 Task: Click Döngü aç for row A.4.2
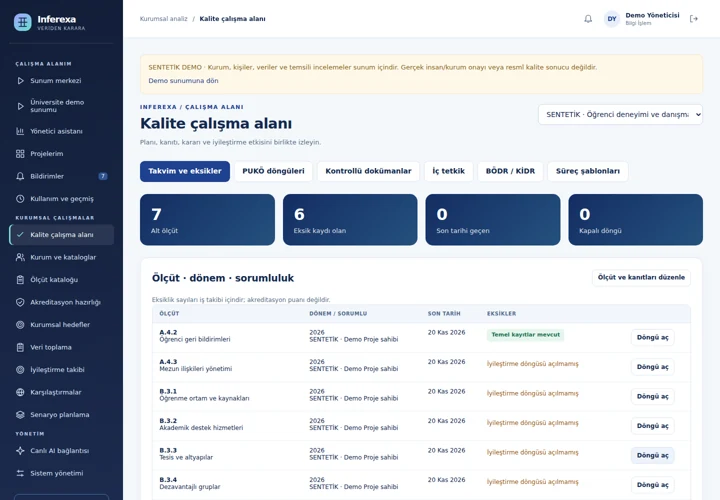point(652,337)
